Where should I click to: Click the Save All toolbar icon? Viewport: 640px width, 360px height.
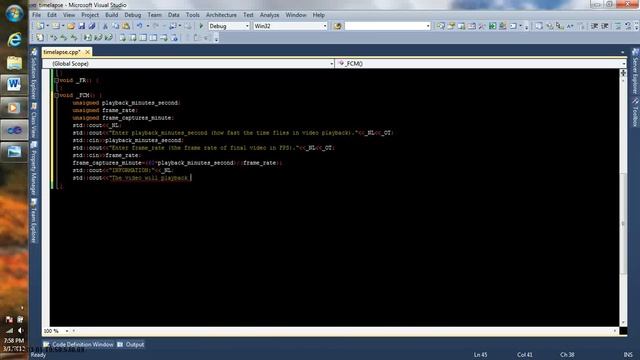click(92, 26)
